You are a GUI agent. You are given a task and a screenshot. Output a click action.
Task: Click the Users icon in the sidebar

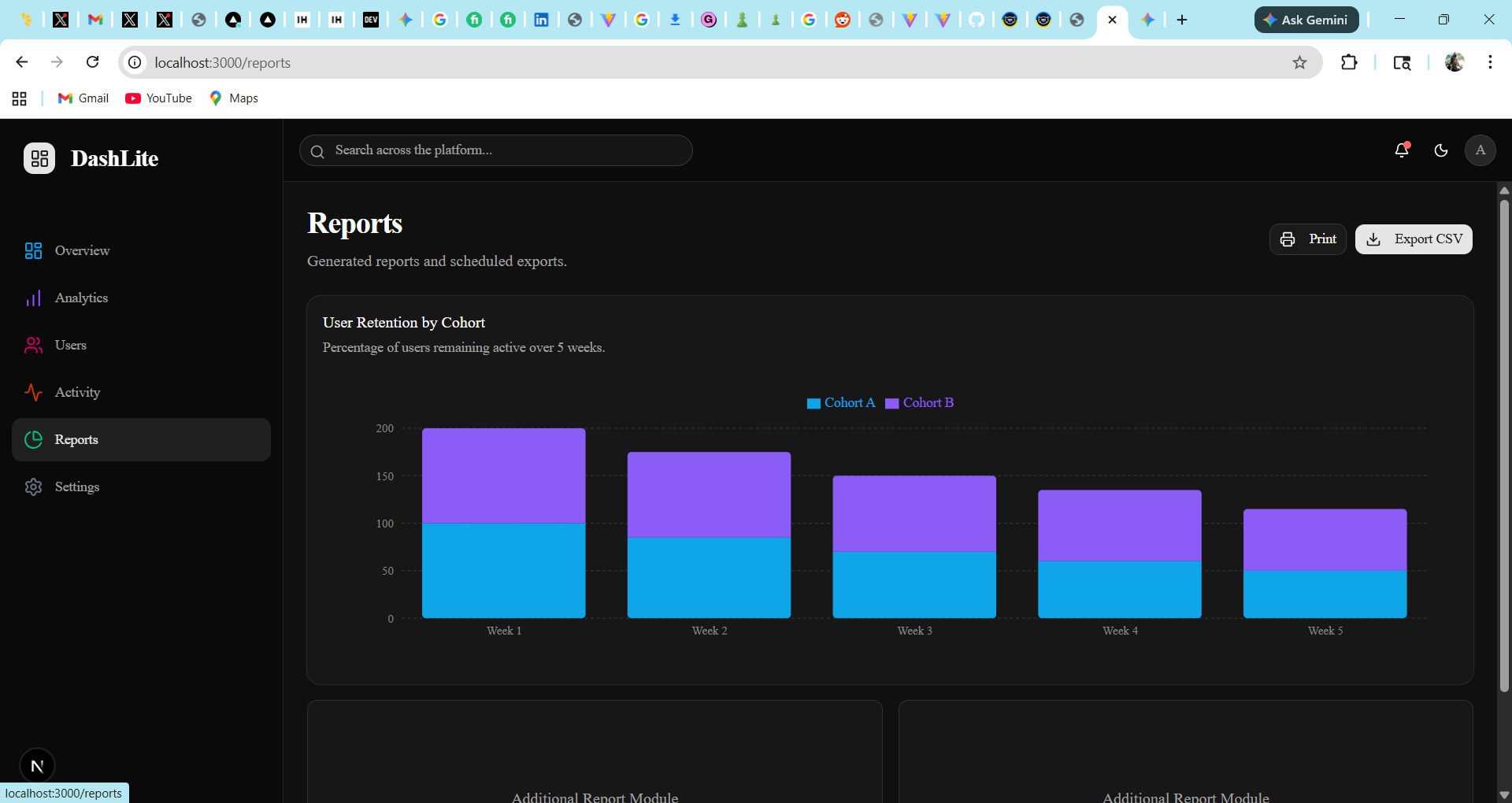(32, 345)
